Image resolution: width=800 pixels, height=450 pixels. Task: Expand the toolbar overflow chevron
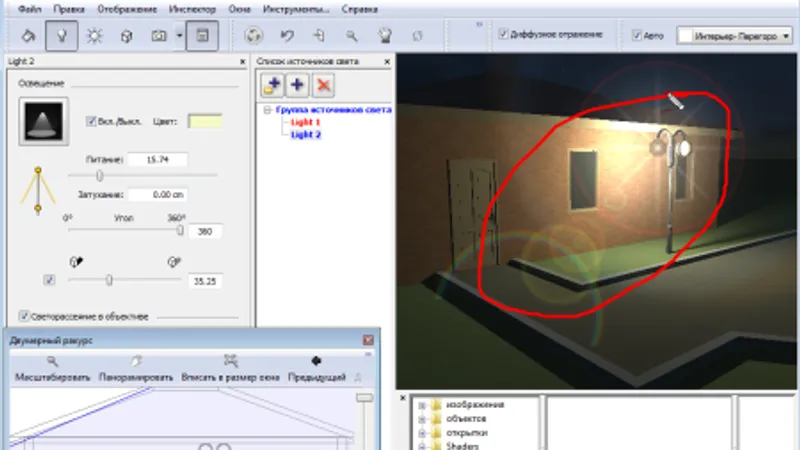[479, 24]
